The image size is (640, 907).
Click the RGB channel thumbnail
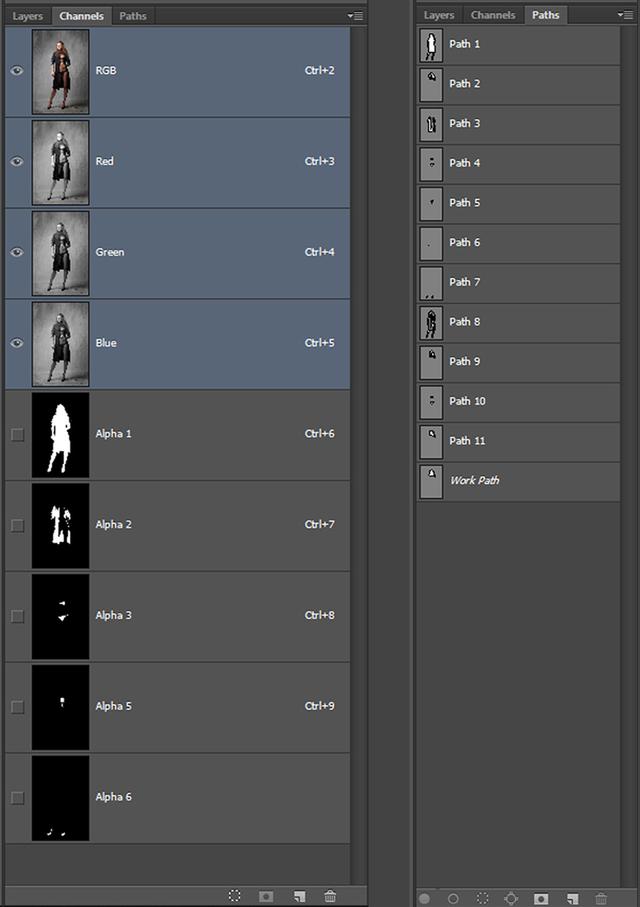click(61, 72)
